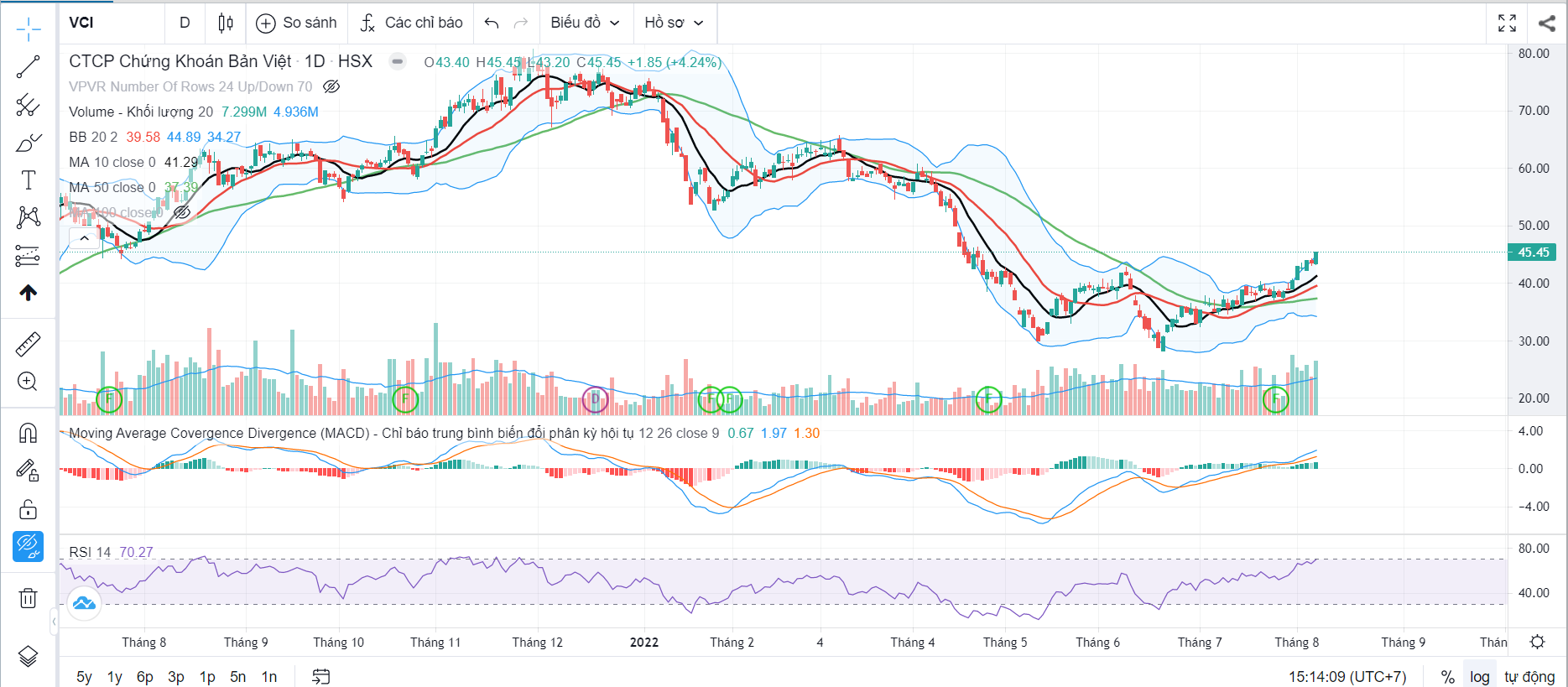Screen dimensions: 1568x687
Task: Collapse the left drawing toolbar
Action: click(54, 622)
